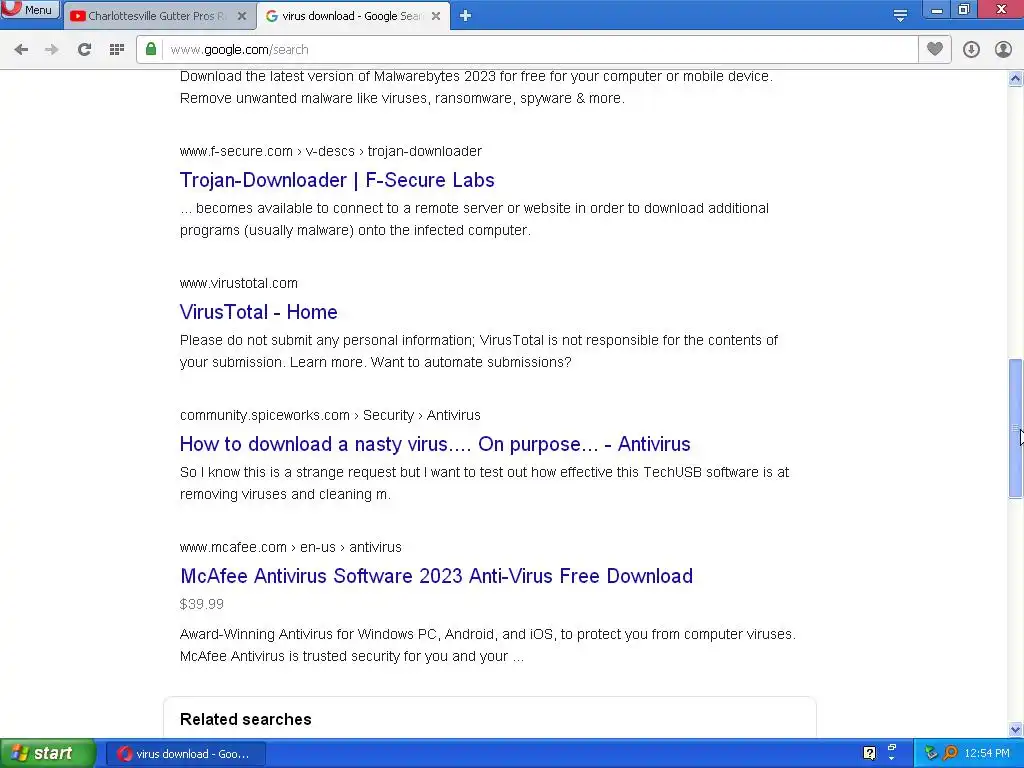Select virus download taskbar window button
Screen dimensions: 1024x768
point(185,754)
